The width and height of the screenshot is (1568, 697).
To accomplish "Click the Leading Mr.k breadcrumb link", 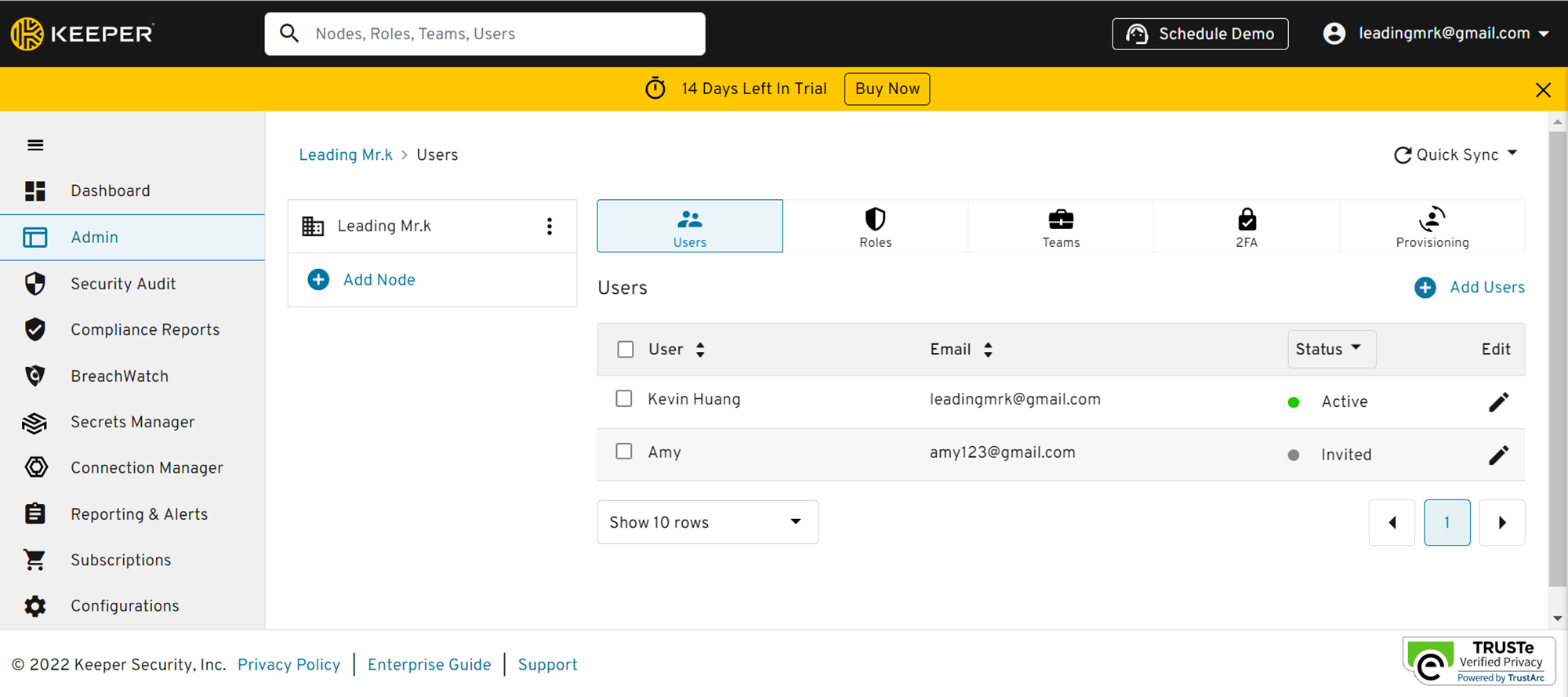I will pos(346,155).
